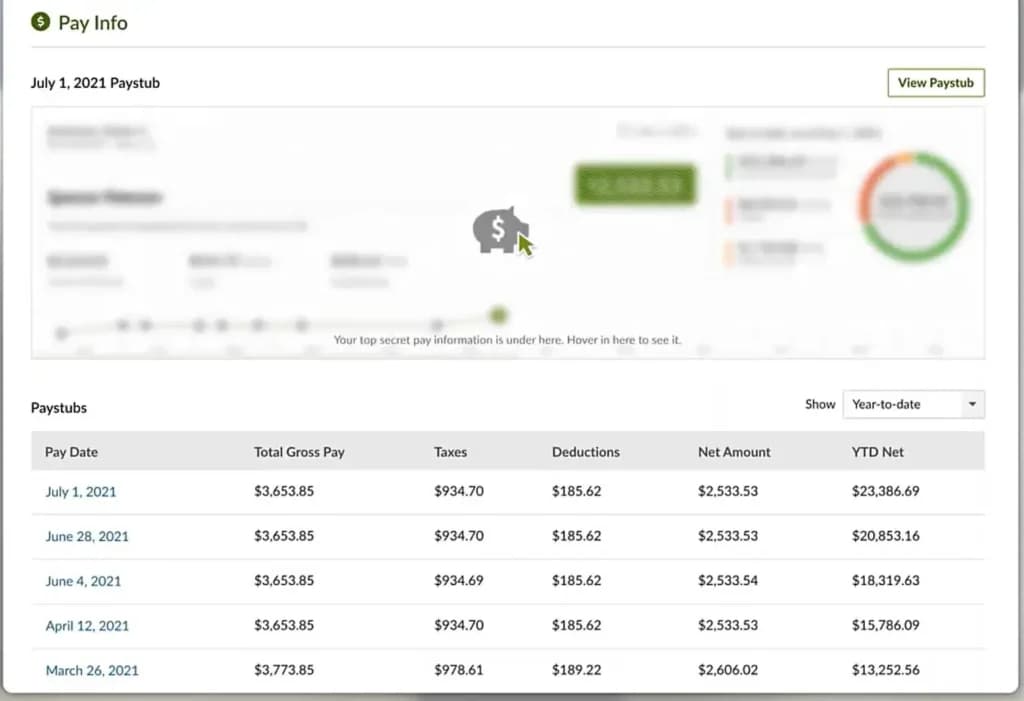Viewport: 1024px width, 701px height.
Task: Click the $2,533.54 net amount value
Action: click(x=728, y=581)
